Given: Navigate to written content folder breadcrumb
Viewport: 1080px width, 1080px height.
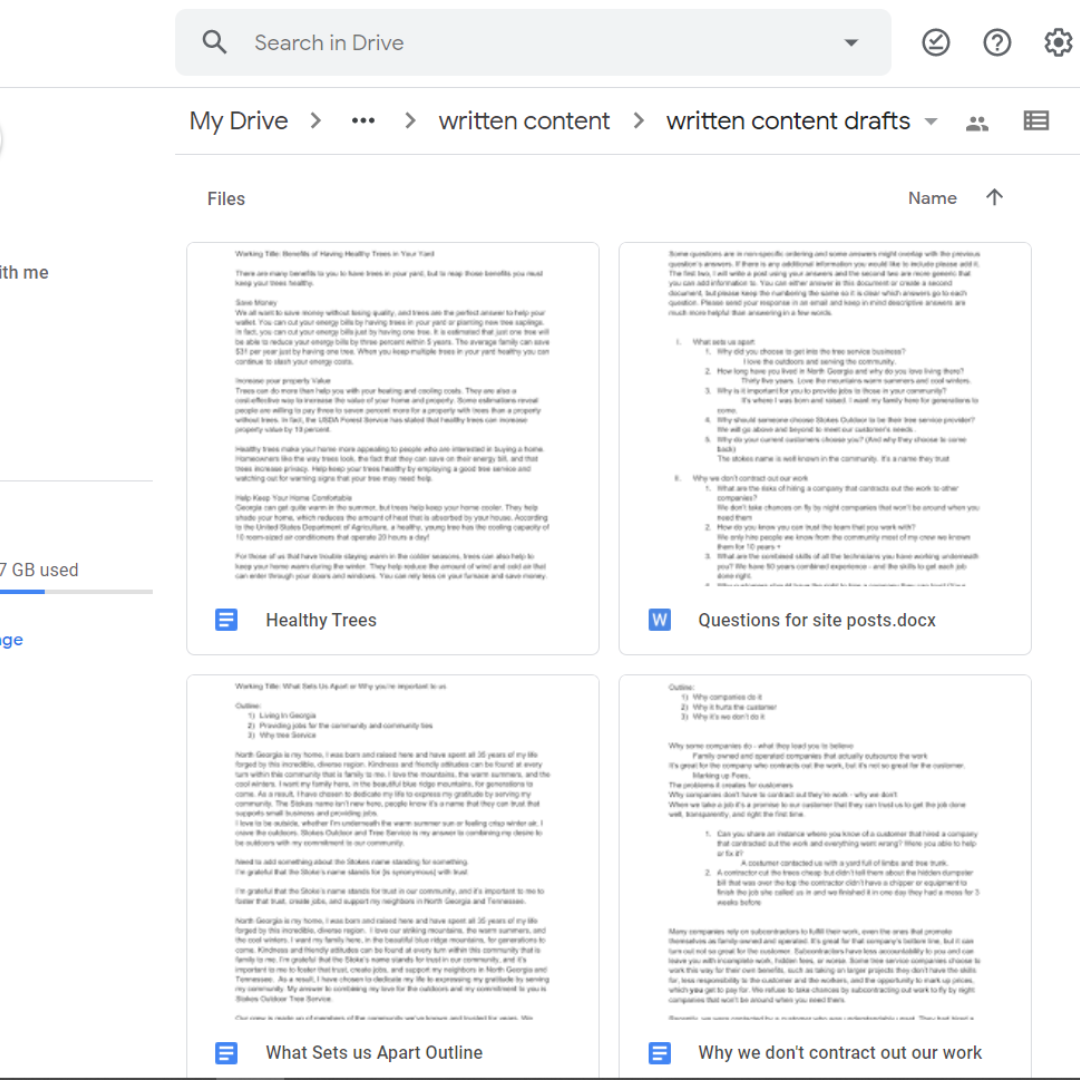Looking at the screenshot, I should point(524,121).
